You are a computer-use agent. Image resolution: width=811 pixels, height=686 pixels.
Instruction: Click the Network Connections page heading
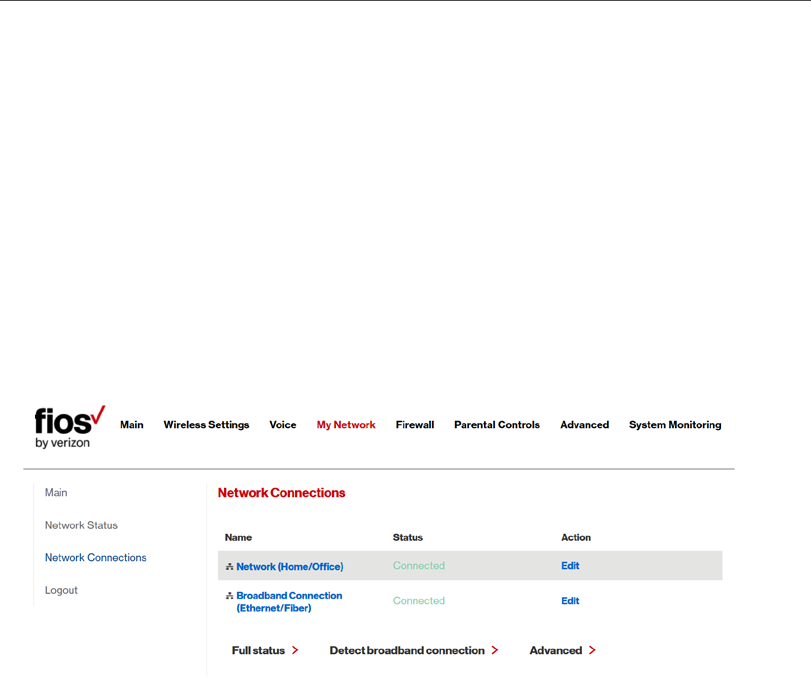(281, 493)
